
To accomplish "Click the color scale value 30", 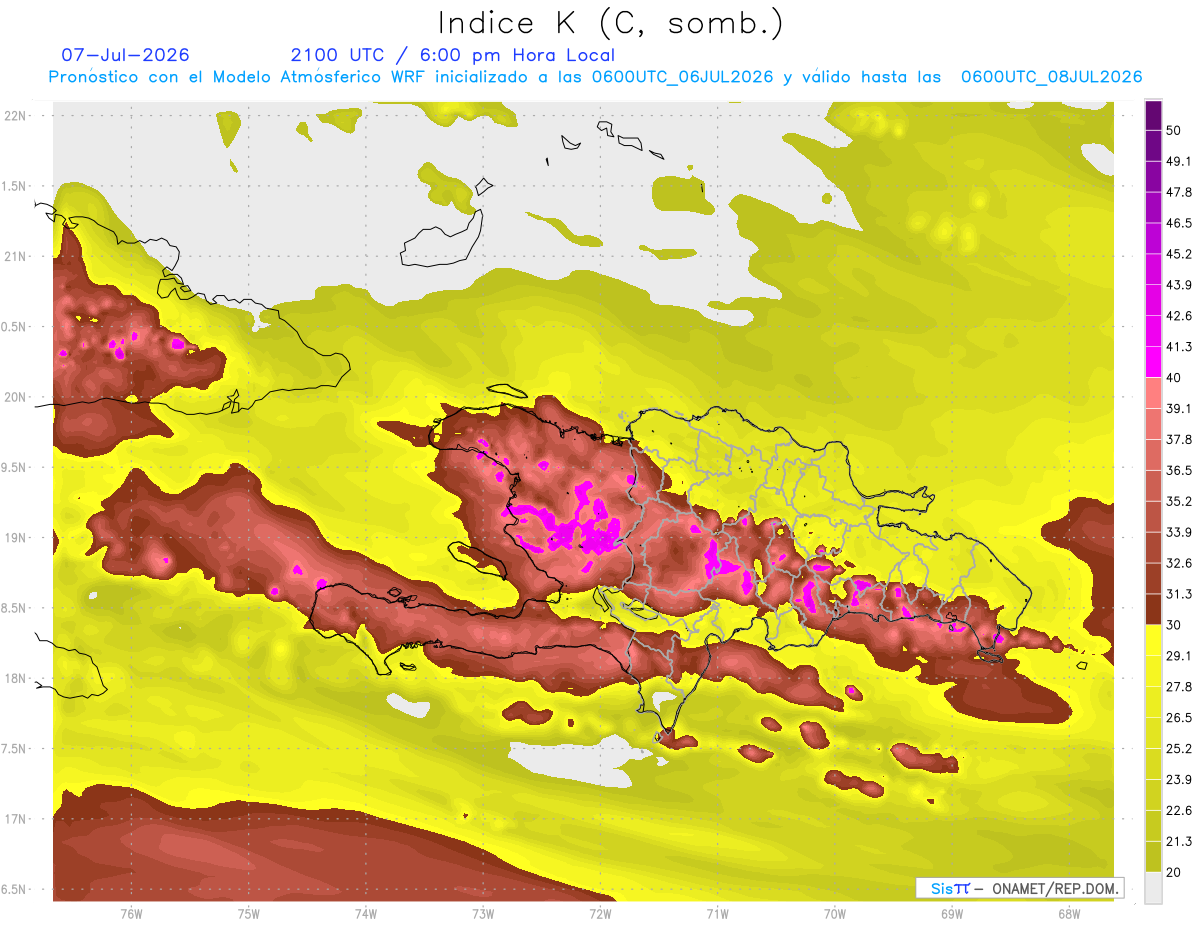I will (x=1174, y=625).
